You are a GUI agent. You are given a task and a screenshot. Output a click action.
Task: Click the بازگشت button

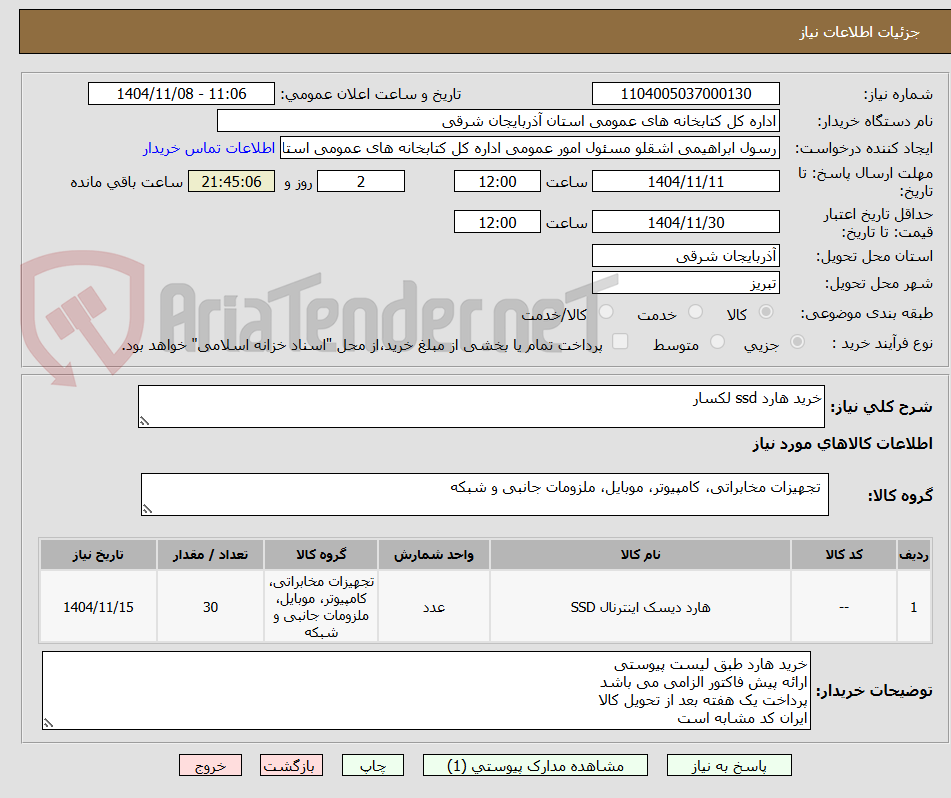[x=291, y=764]
